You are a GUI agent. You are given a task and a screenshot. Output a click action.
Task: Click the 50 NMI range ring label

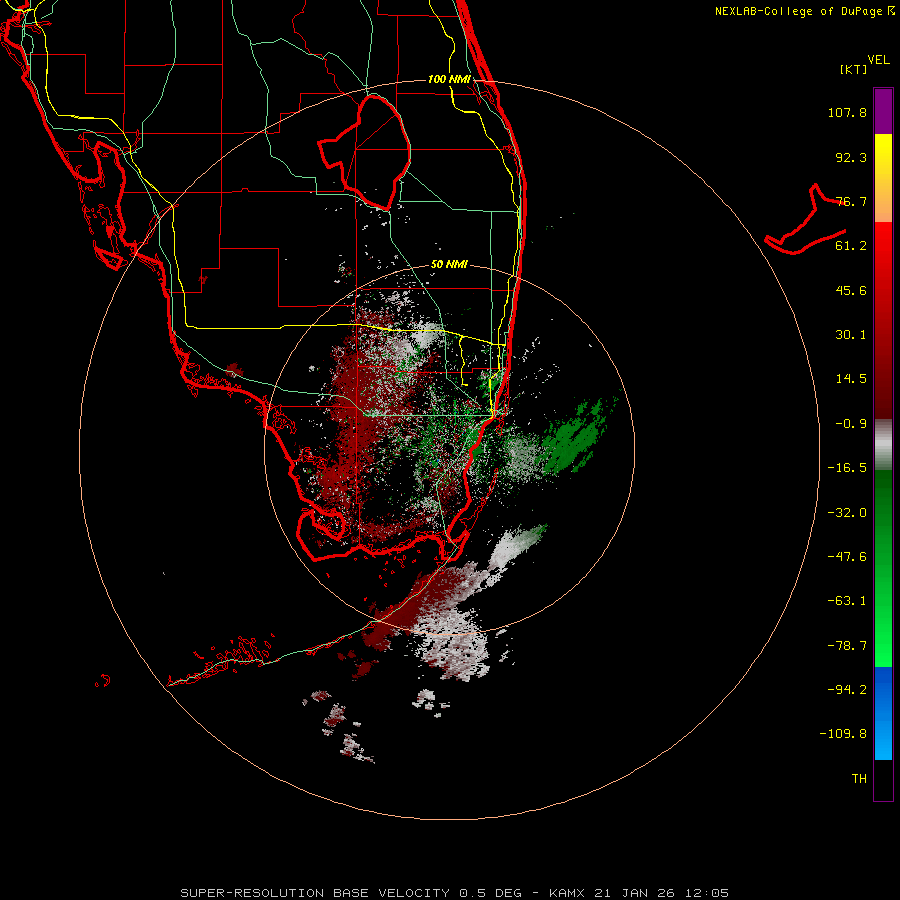(x=449, y=265)
